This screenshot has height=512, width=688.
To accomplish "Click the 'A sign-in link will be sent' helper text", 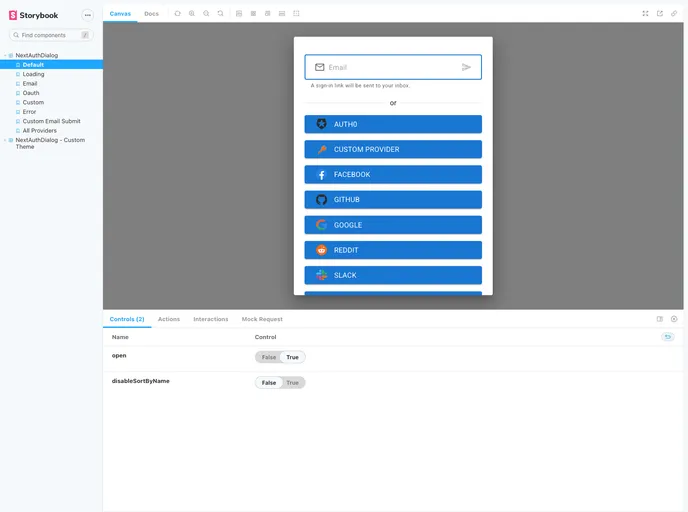I will pyautogui.click(x=360, y=86).
